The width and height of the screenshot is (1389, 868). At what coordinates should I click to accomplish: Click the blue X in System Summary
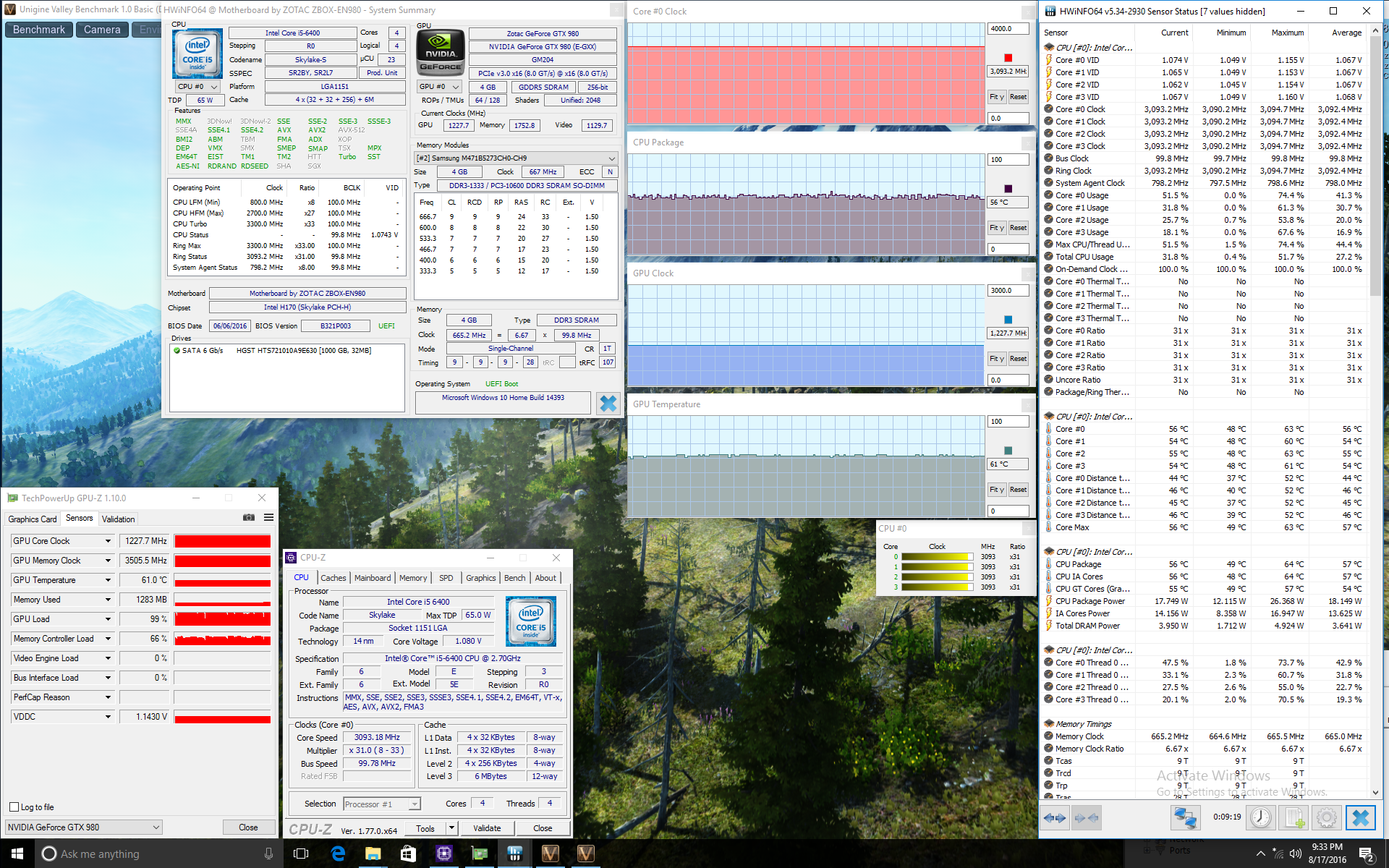click(608, 403)
